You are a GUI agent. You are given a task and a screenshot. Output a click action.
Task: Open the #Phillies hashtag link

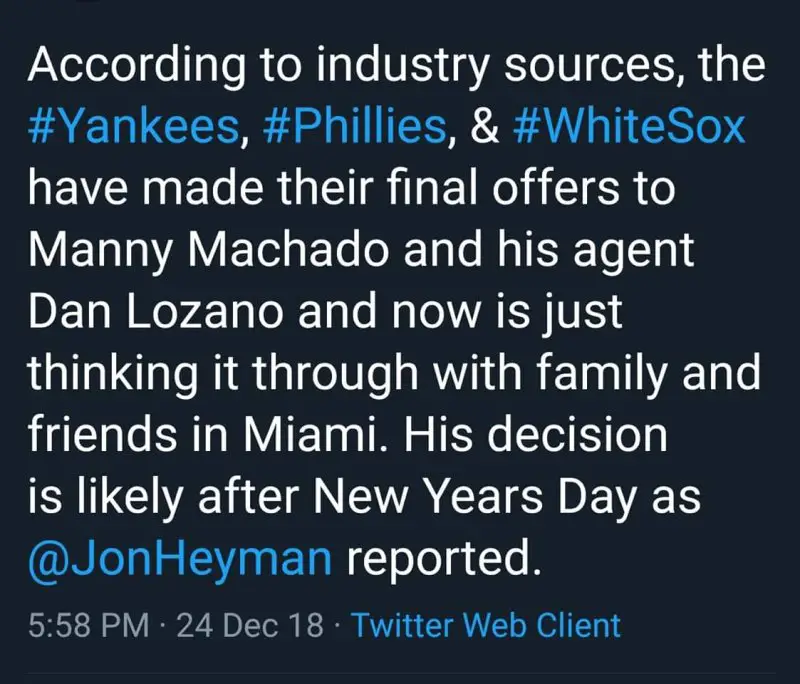(x=354, y=130)
